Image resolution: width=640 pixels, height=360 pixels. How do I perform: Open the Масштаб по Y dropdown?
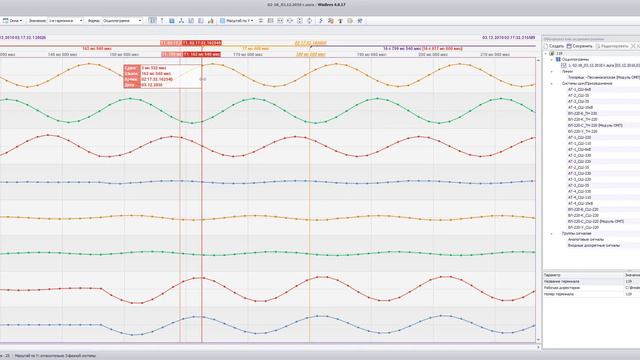(237, 20)
